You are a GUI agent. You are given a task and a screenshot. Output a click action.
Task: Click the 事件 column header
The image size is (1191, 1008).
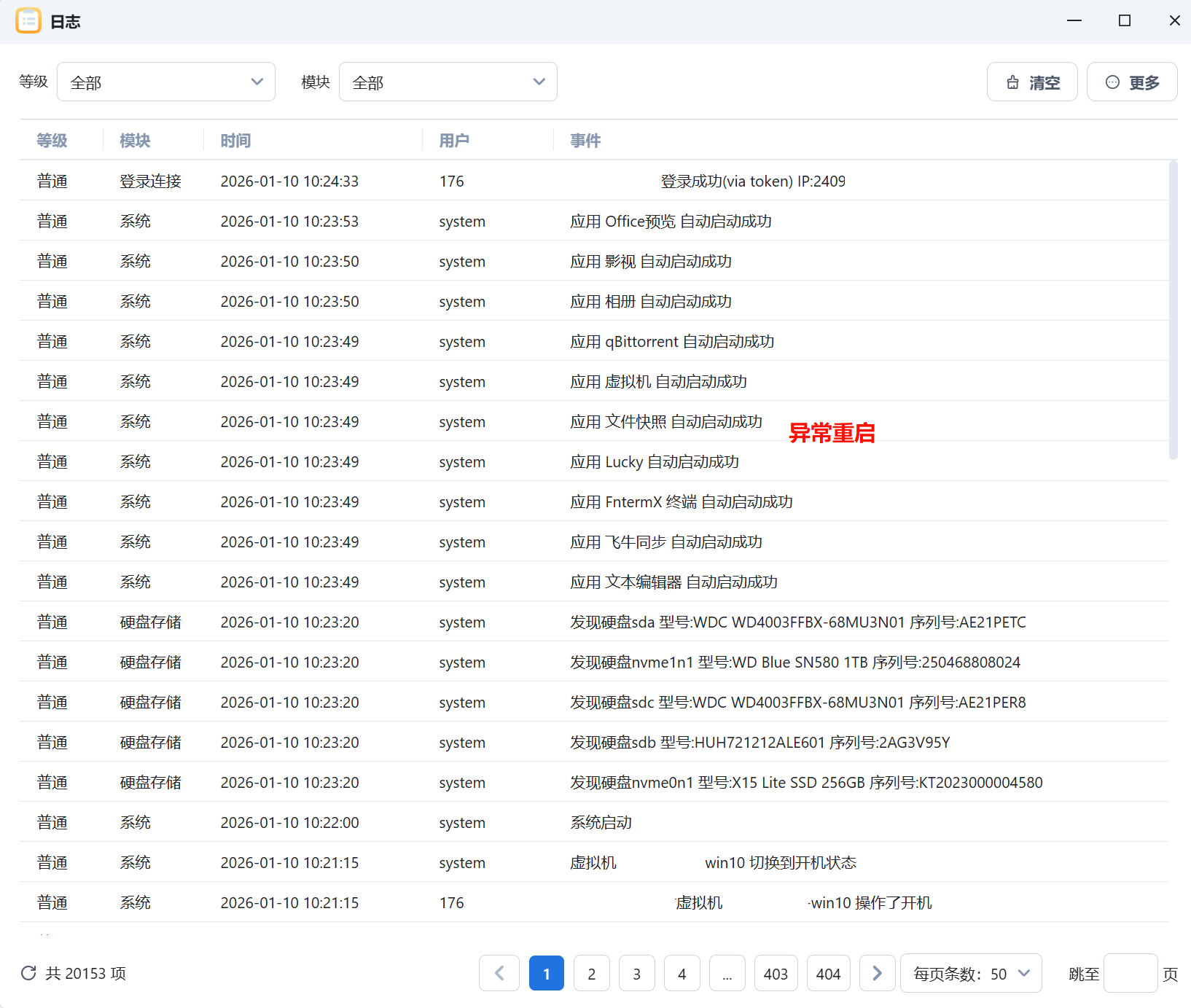click(x=586, y=140)
